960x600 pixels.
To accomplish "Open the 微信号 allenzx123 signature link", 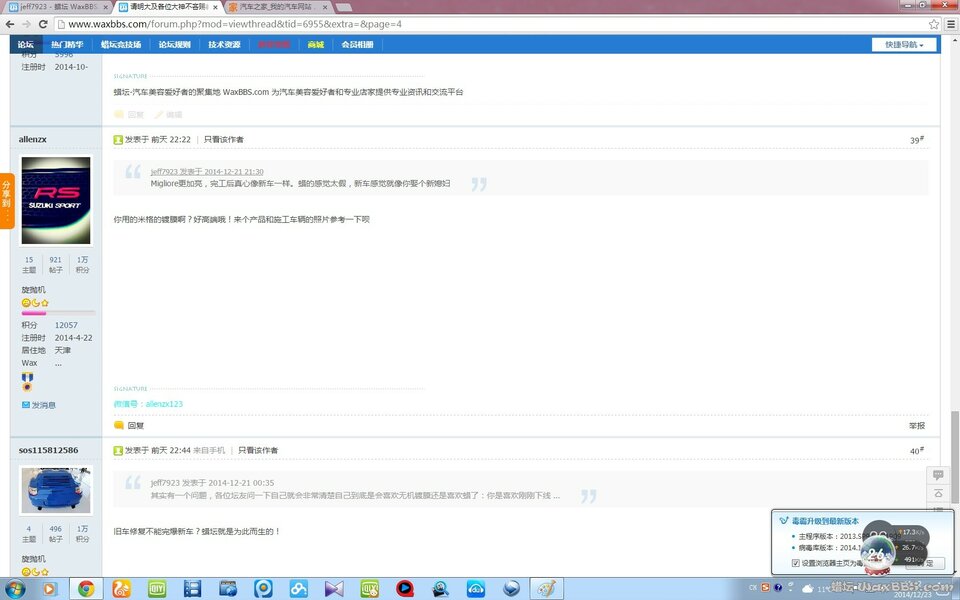I will click(148, 404).
